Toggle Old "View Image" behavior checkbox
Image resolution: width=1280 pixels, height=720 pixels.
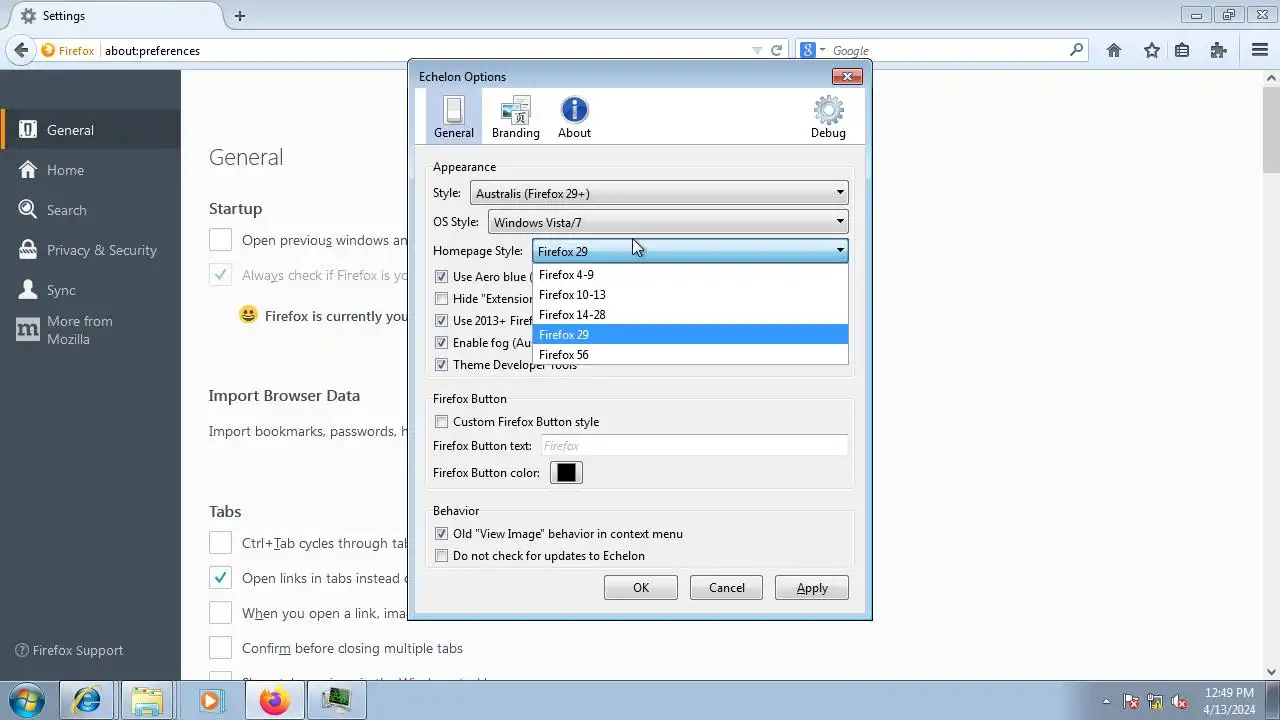(x=442, y=534)
